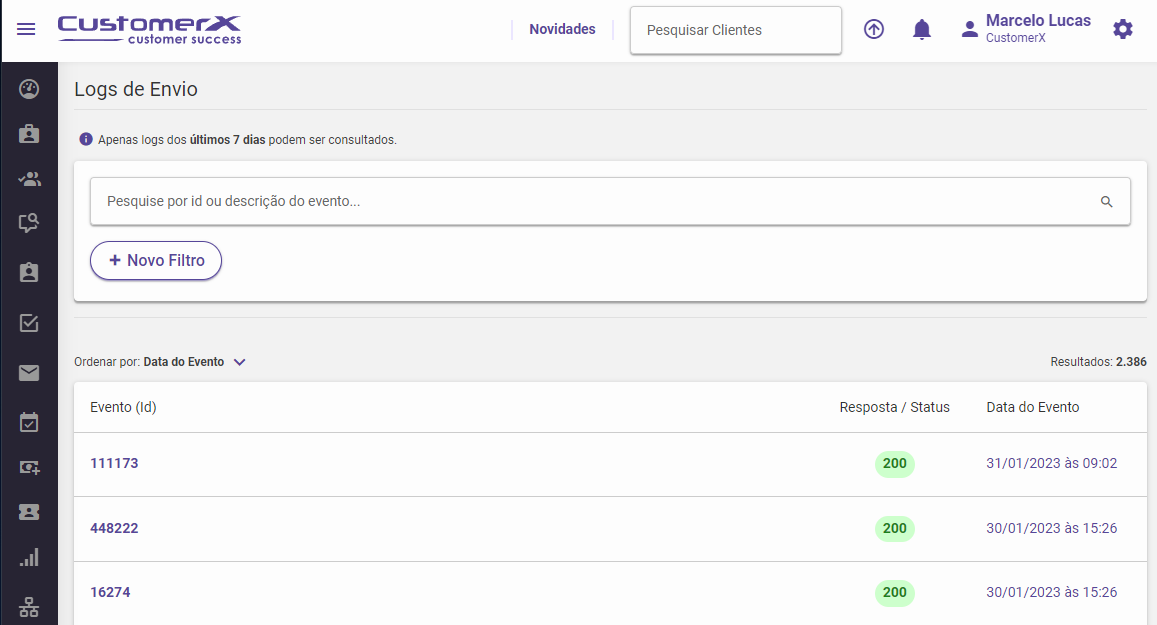Focus the event id or description search field
1157x625 pixels.
610,201
